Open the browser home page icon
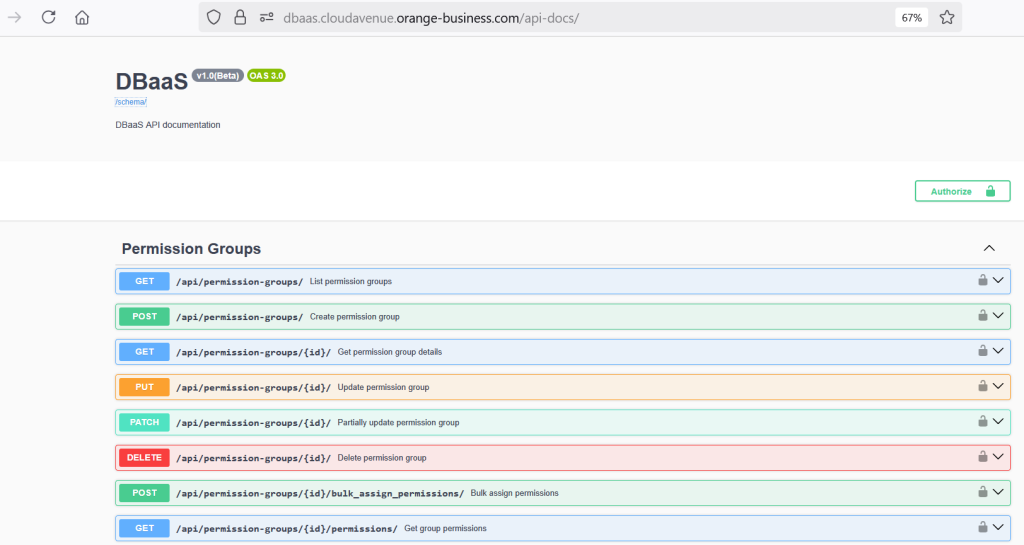The height and width of the screenshot is (545, 1024). [82, 17]
